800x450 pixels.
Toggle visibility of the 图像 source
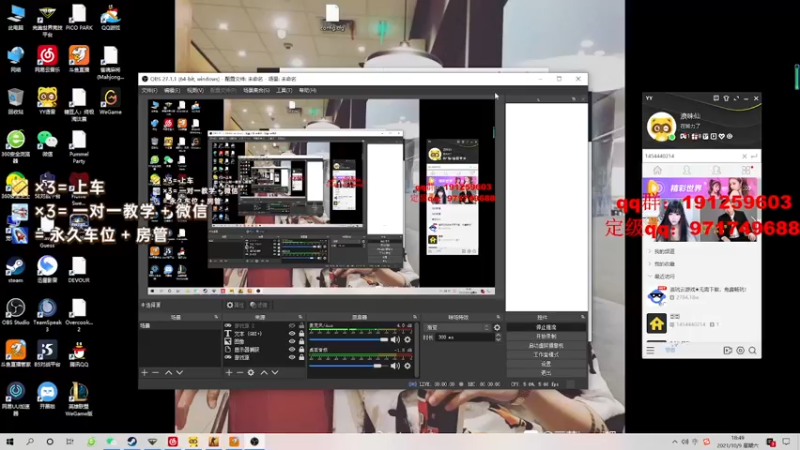[292, 341]
